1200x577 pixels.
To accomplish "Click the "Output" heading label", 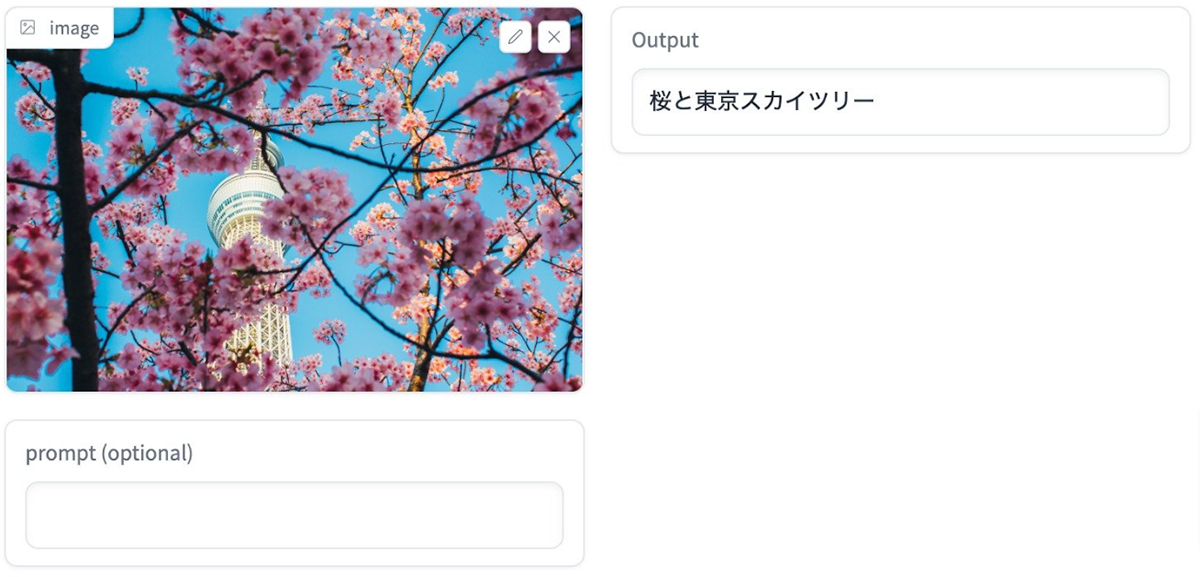I will pos(665,40).
